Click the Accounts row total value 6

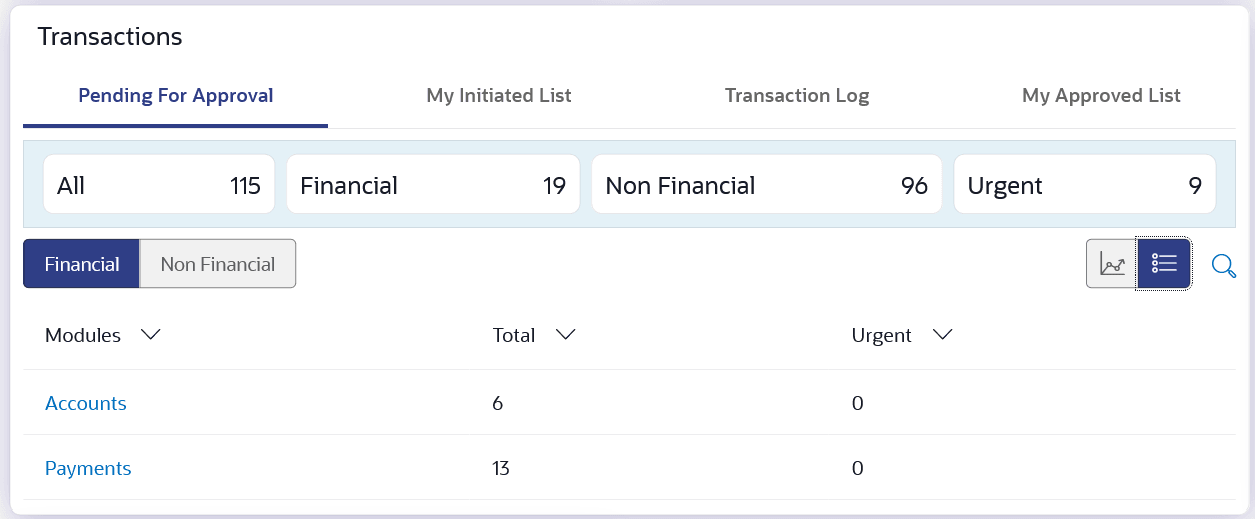click(x=498, y=403)
